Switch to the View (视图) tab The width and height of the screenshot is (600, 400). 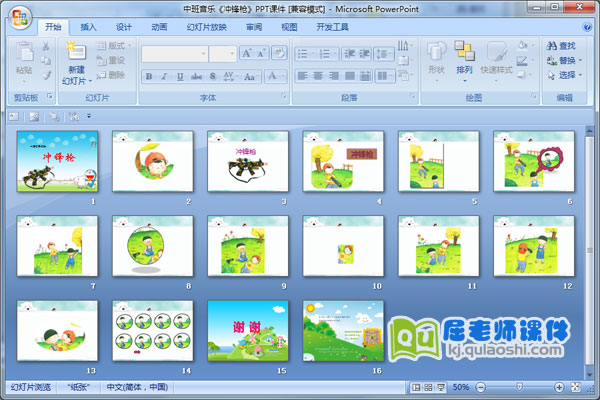click(x=289, y=27)
